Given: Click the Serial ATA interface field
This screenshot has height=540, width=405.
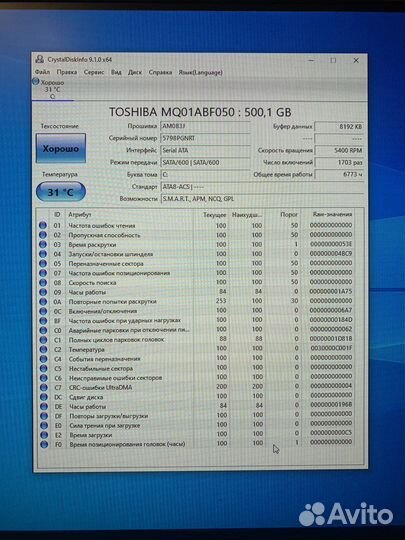Looking at the screenshot, I should coord(205,150).
